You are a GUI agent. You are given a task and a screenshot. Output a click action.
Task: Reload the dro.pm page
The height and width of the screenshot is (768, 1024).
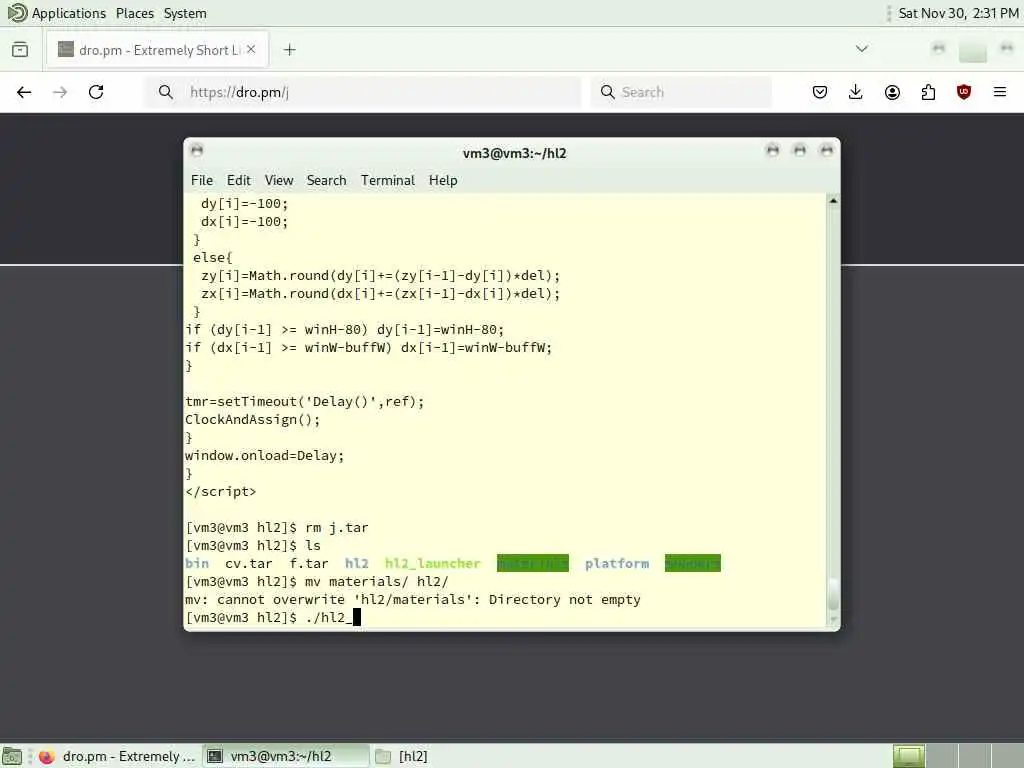[x=96, y=92]
